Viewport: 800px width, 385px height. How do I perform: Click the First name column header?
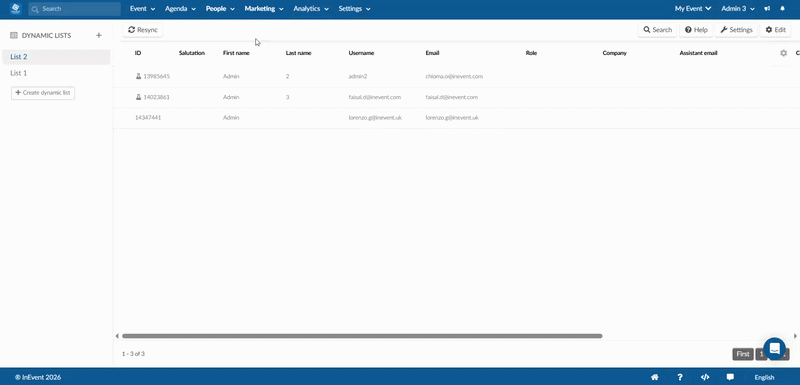(236, 53)
